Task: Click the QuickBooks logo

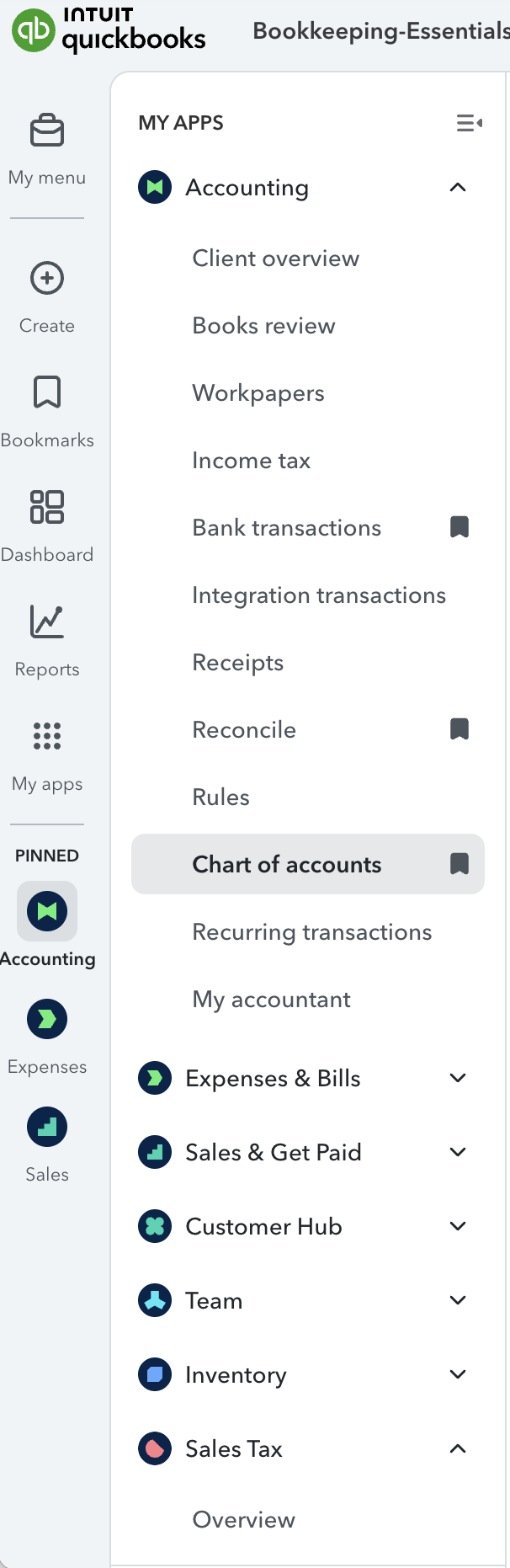Action: point(109,30)
